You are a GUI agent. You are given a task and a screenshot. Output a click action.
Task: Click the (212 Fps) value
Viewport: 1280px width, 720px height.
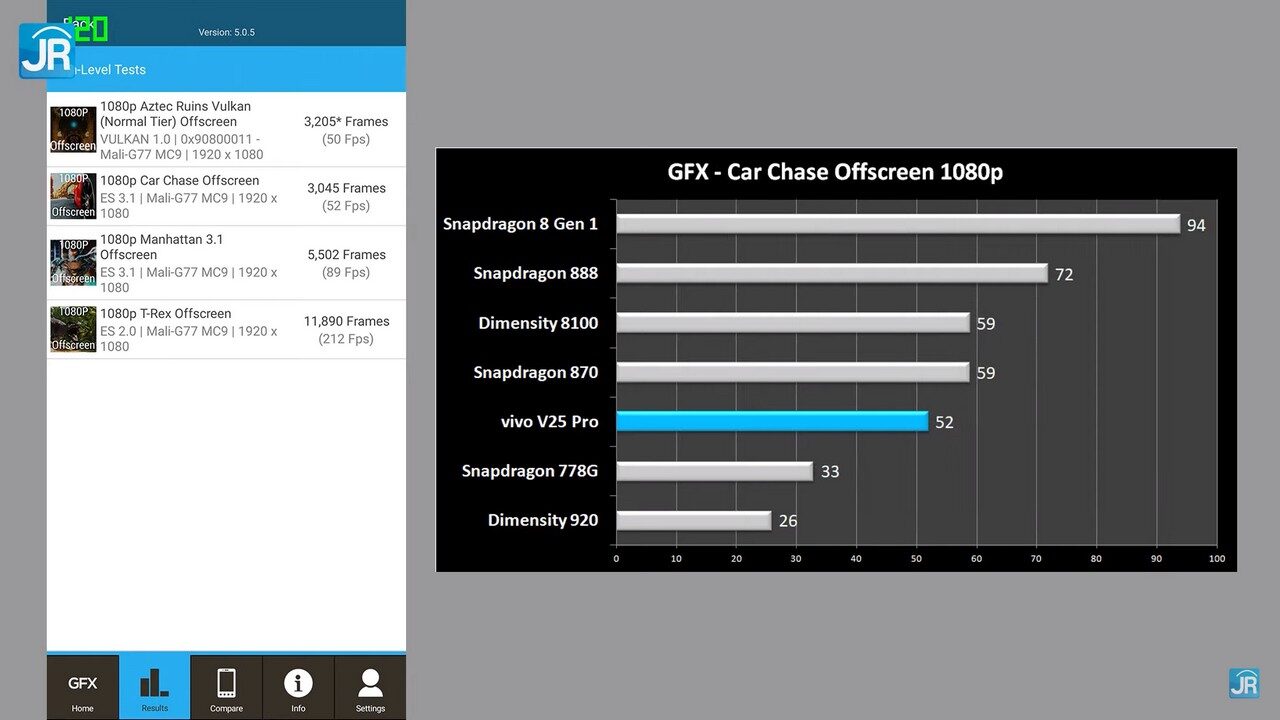coord(346,339)
